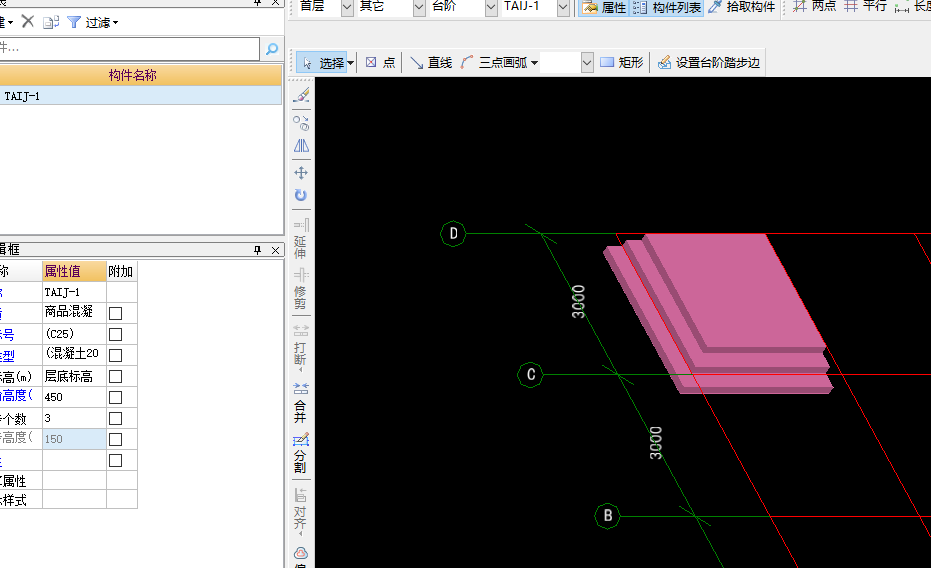931x568 pixels.
Task: Click the 450 step height value cell
Action: tap(74, 397)
